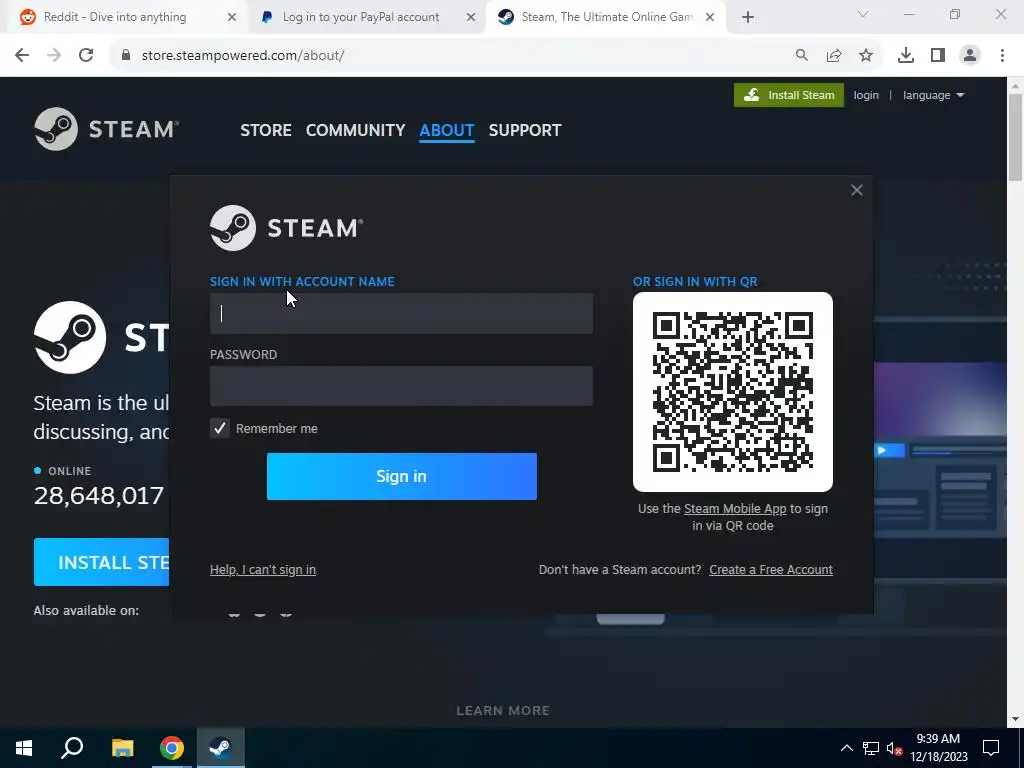Reload the current page

pyautogui.click(x=86, y=56)
